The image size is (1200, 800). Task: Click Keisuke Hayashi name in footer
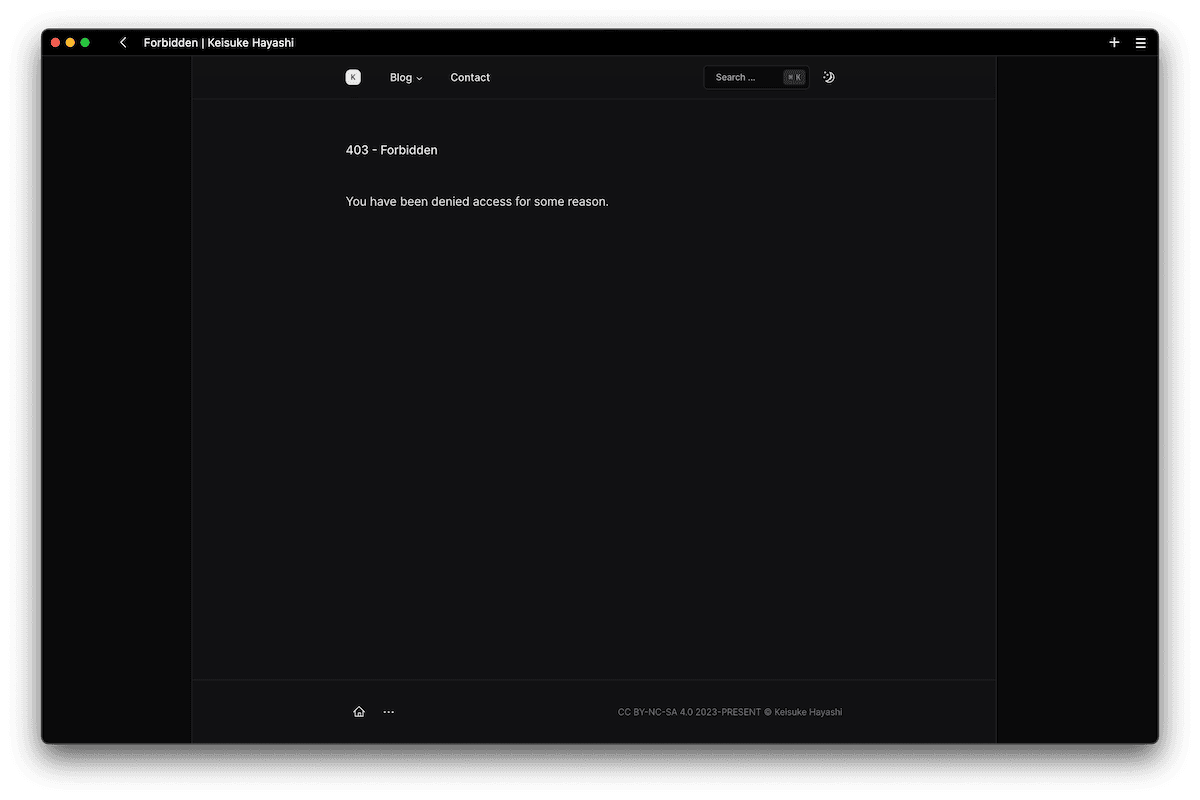809,712
